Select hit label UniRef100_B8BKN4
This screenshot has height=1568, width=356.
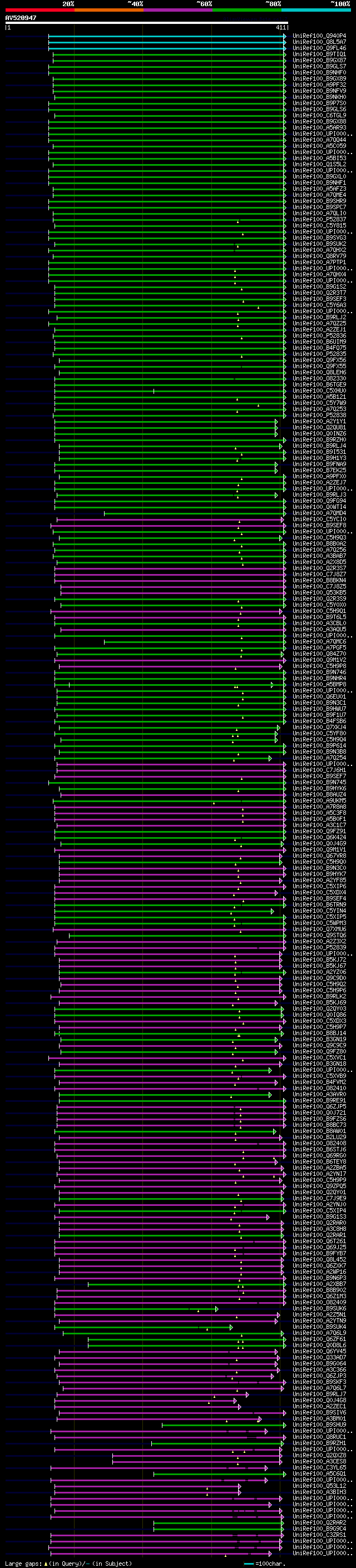[319, 580]
